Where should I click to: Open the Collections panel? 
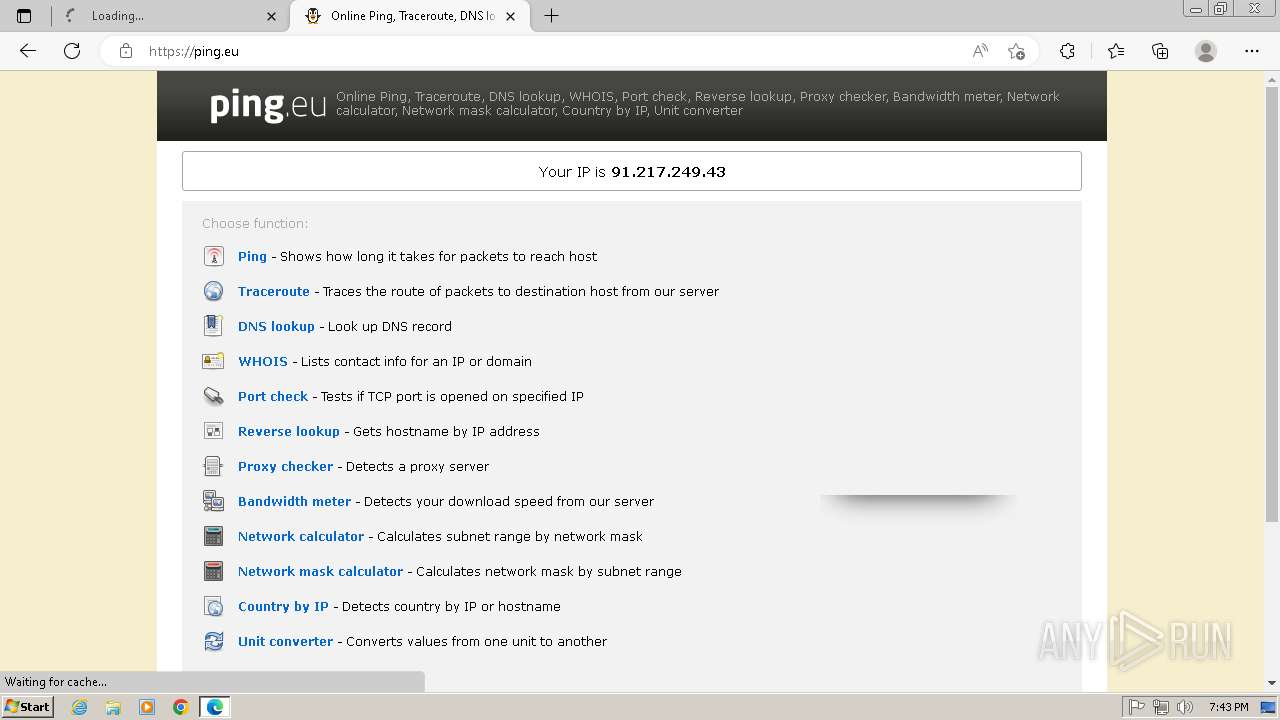(x=1160, y=51)
